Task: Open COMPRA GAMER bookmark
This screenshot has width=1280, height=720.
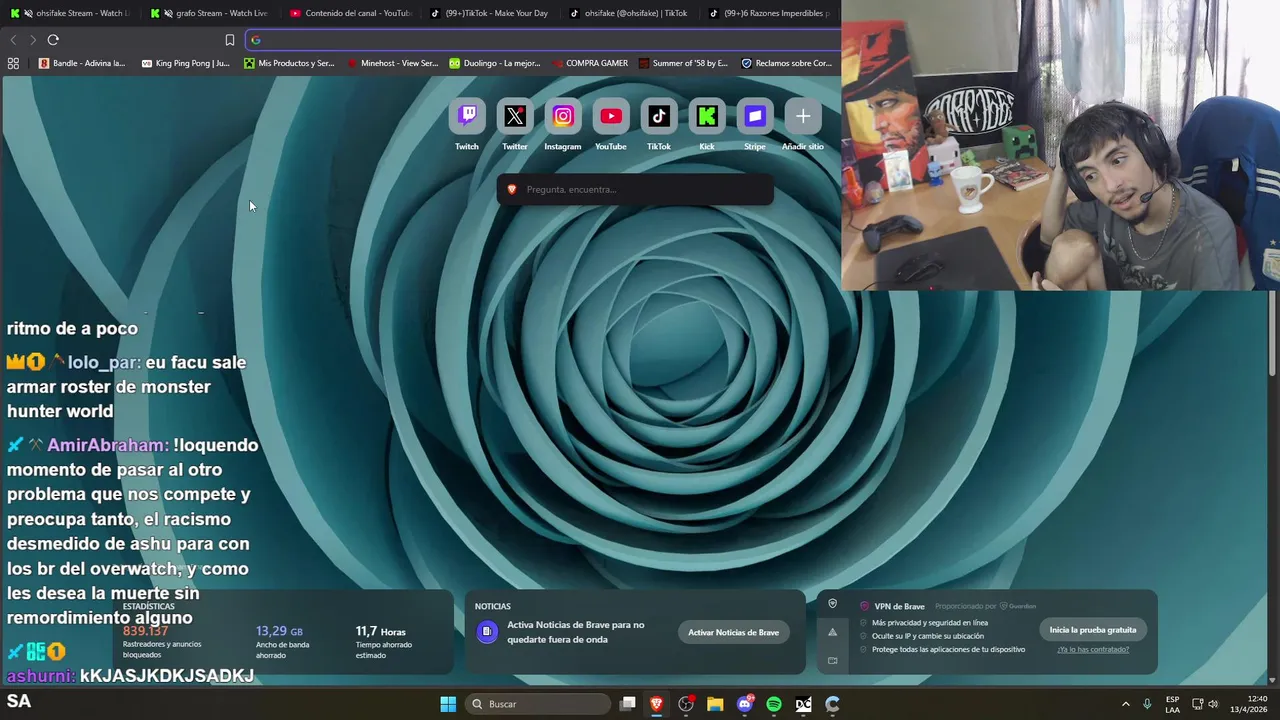Action: (x=590, y=63)
